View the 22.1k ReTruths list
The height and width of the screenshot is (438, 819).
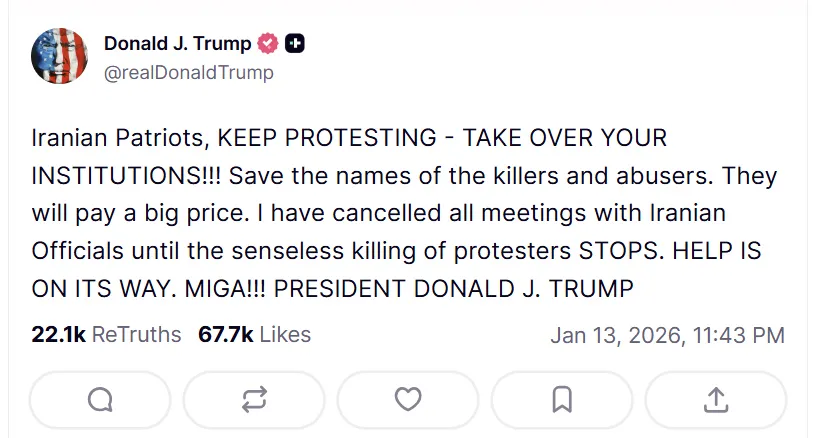(106, 334)
